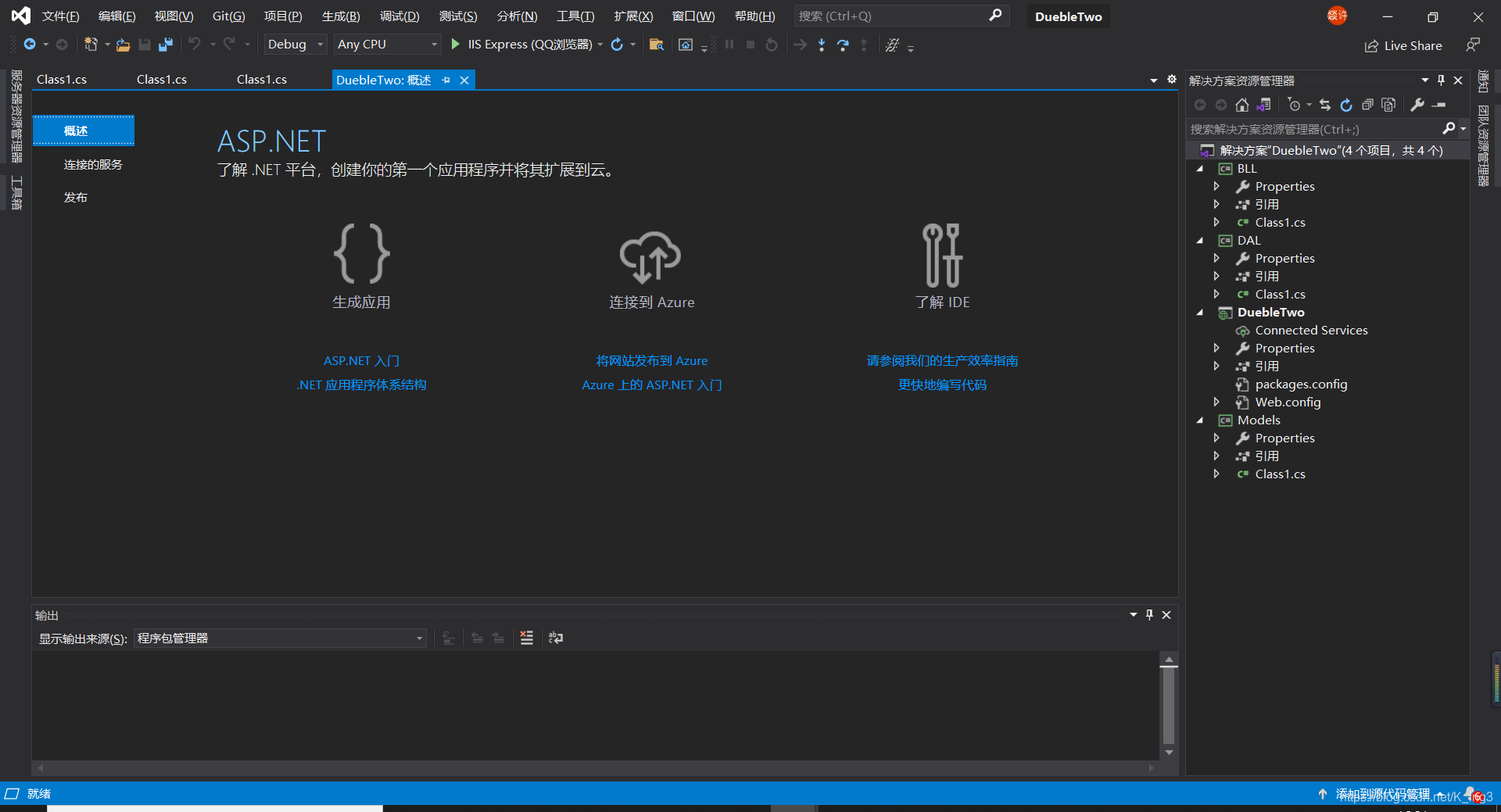Click Sync with Active Document arrows icon

[1324, 105]
